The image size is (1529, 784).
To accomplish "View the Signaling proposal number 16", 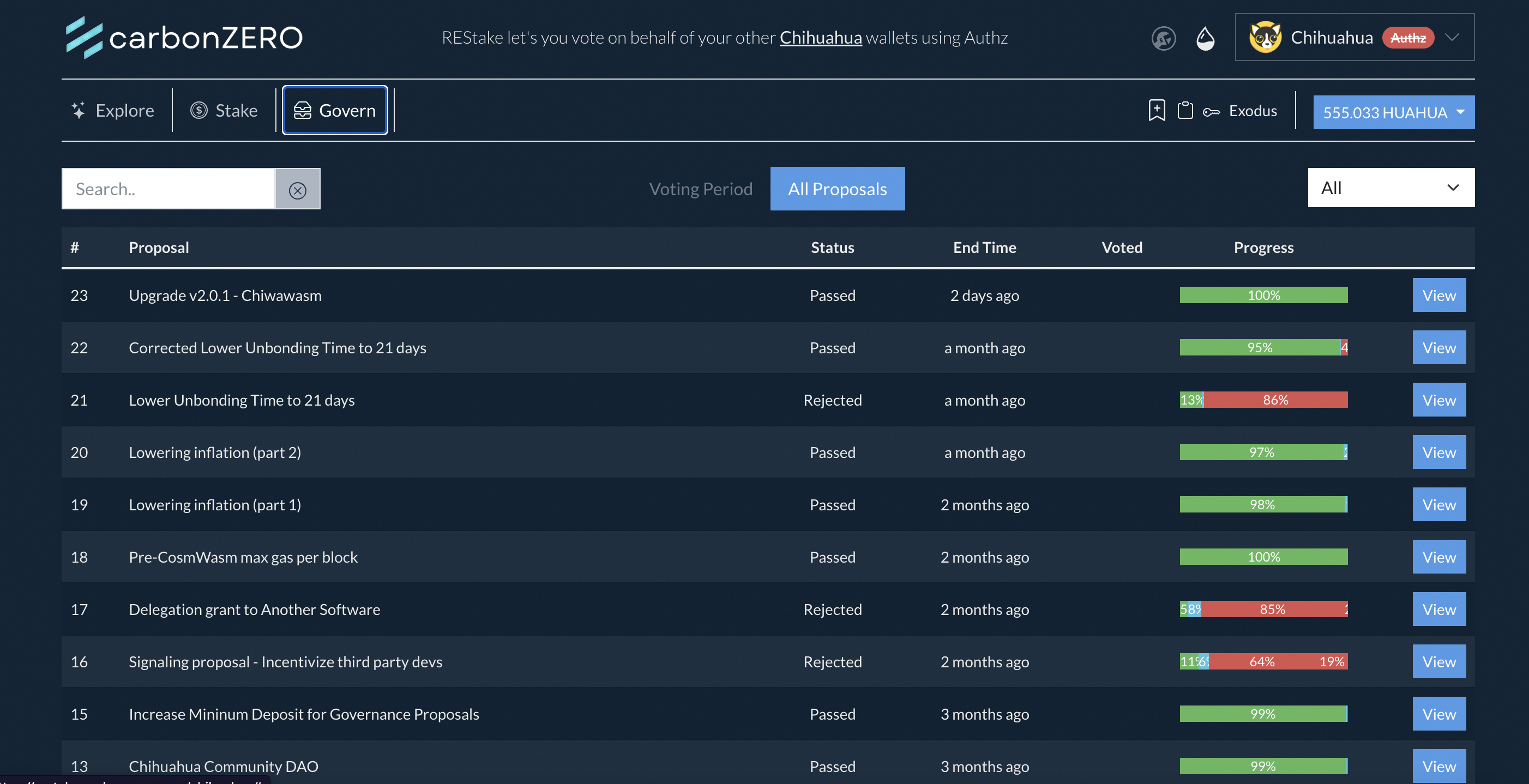I will tap(1439, 662).
